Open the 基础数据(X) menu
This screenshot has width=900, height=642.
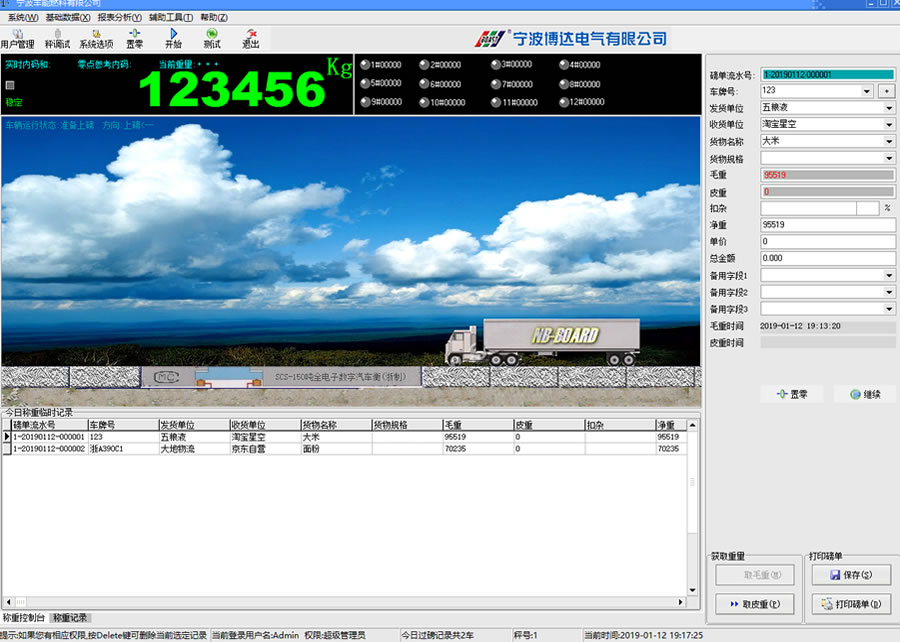click(x=68, y=18)
